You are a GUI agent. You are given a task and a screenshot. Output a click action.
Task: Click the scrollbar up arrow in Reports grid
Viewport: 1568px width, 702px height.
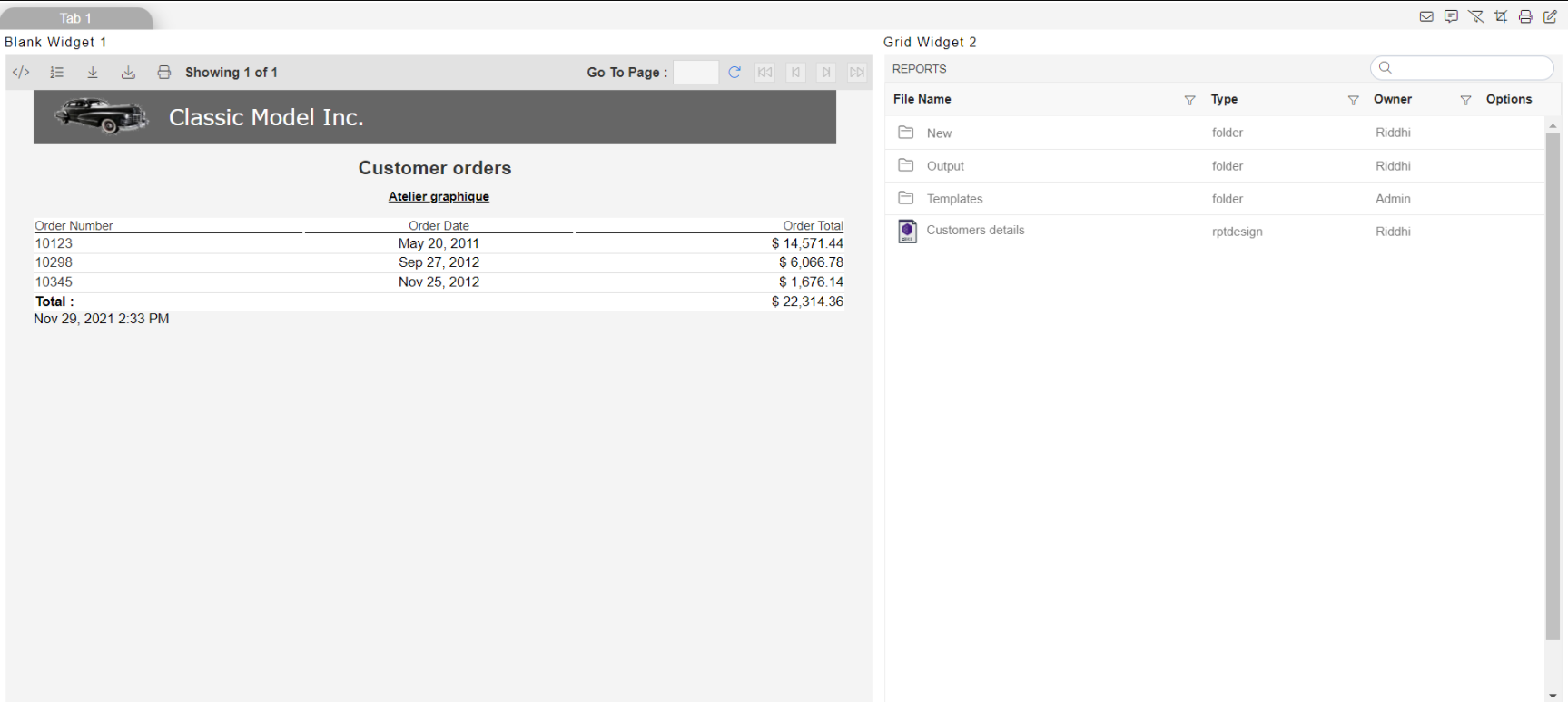1553,125
